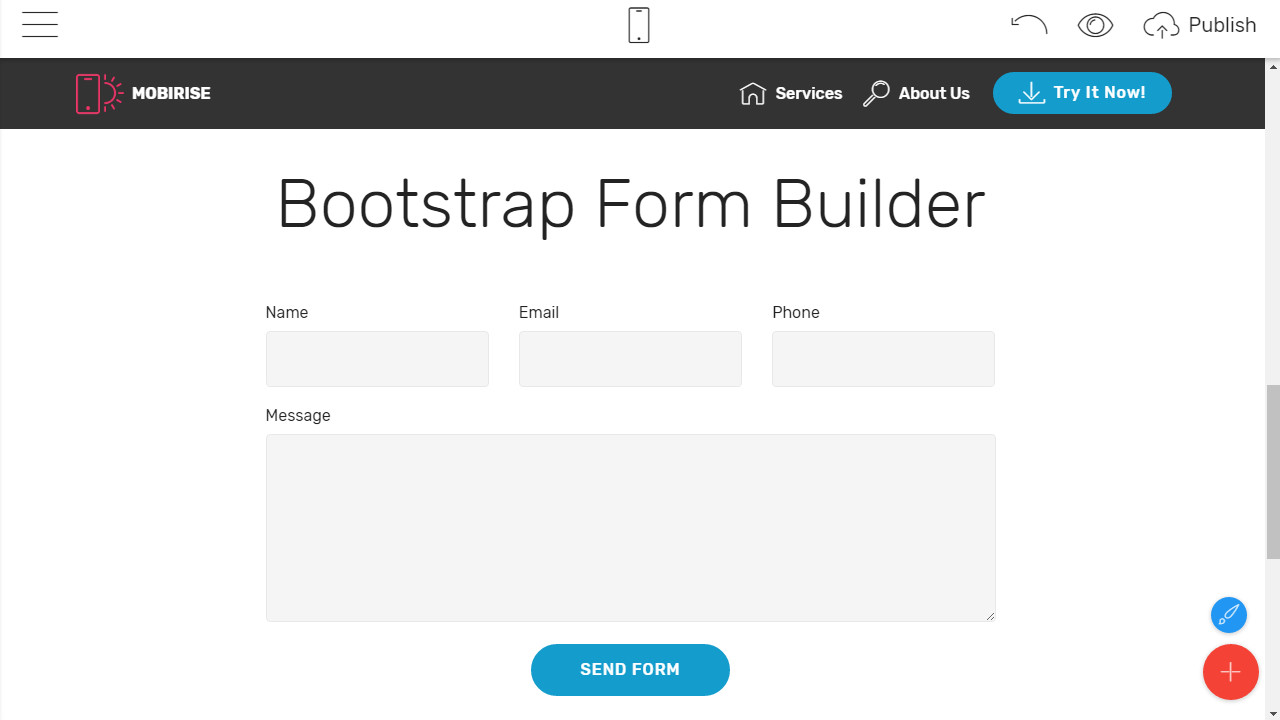The image size is (1280, 720).
Task: Open the Services menu item
Action: tap(809, 93)
